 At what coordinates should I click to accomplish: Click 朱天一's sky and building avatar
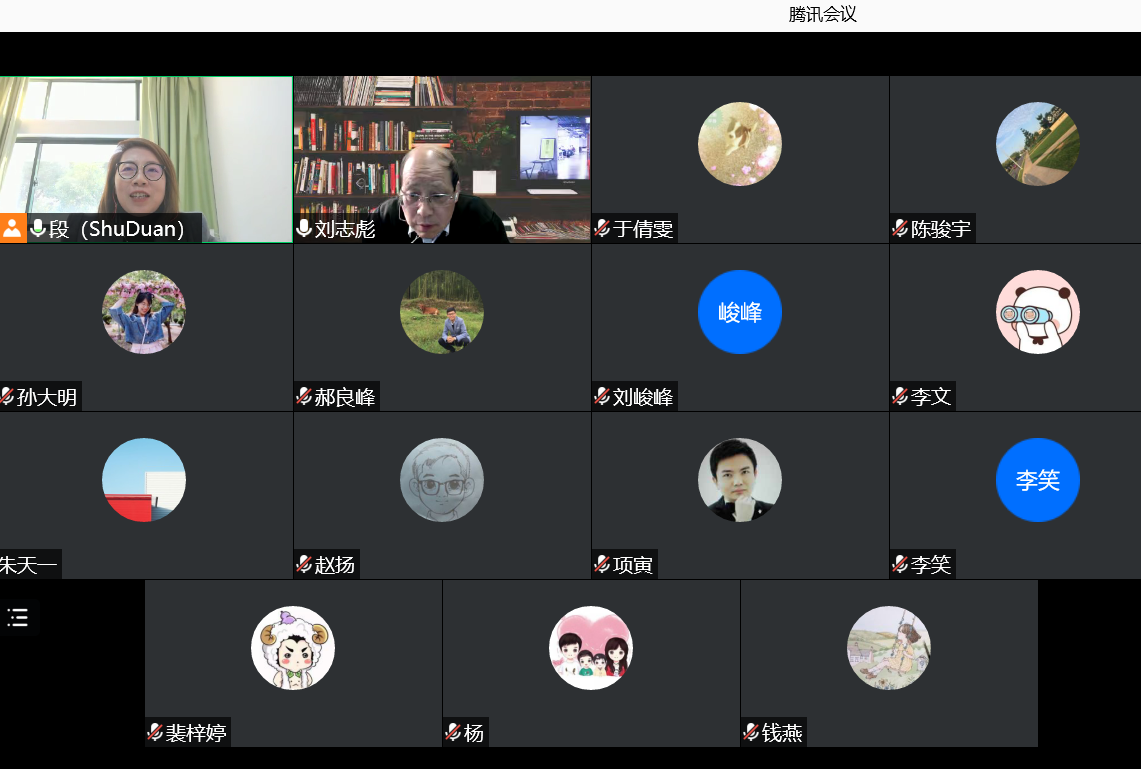pyautogui.click(x=144, y=480)
